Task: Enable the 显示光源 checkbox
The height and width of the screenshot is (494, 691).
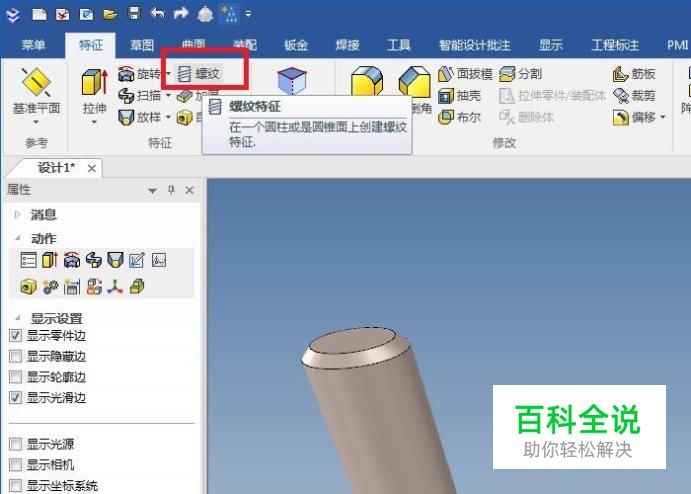Action: [x=15, y=444]
